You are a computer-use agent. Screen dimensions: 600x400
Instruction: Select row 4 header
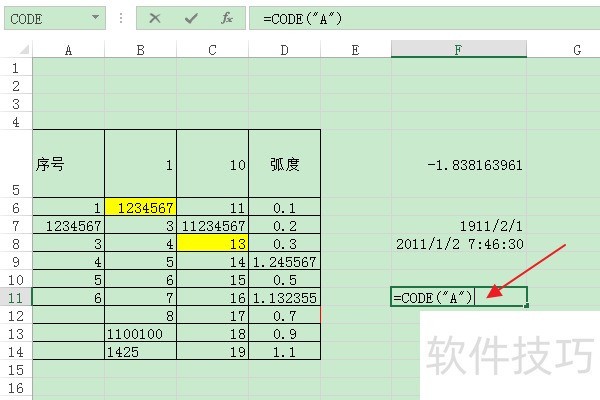[x=16, y=122]
